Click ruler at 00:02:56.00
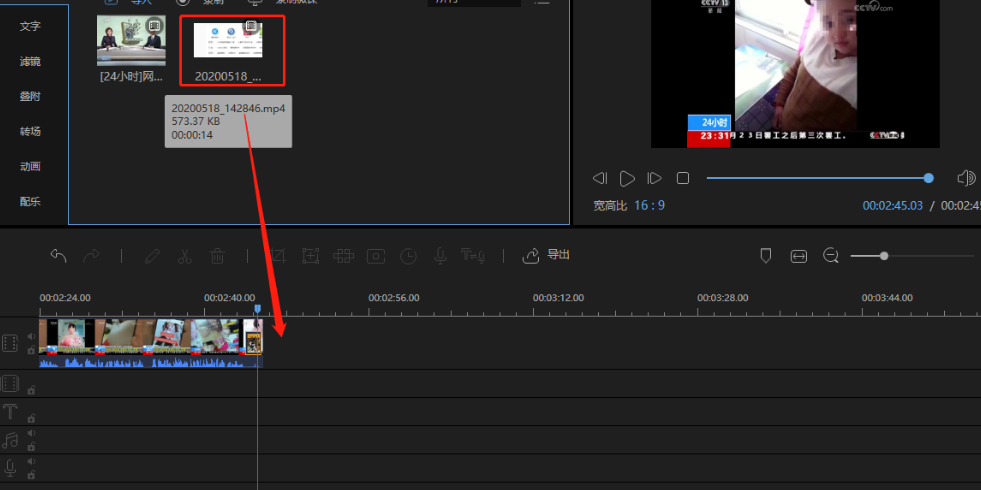981x490 pixels. click(394, 298)
